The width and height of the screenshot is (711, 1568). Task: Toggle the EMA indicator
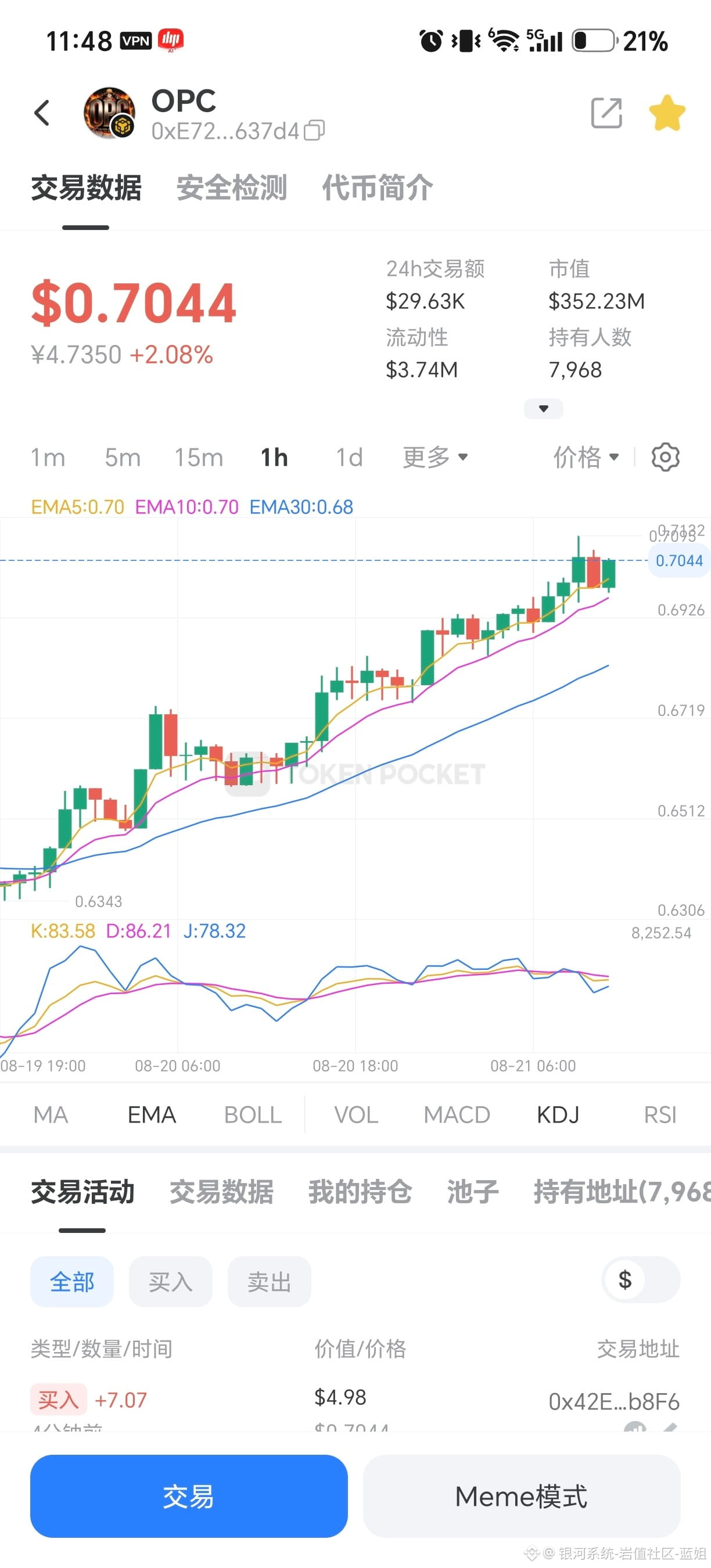point(152,1115)
